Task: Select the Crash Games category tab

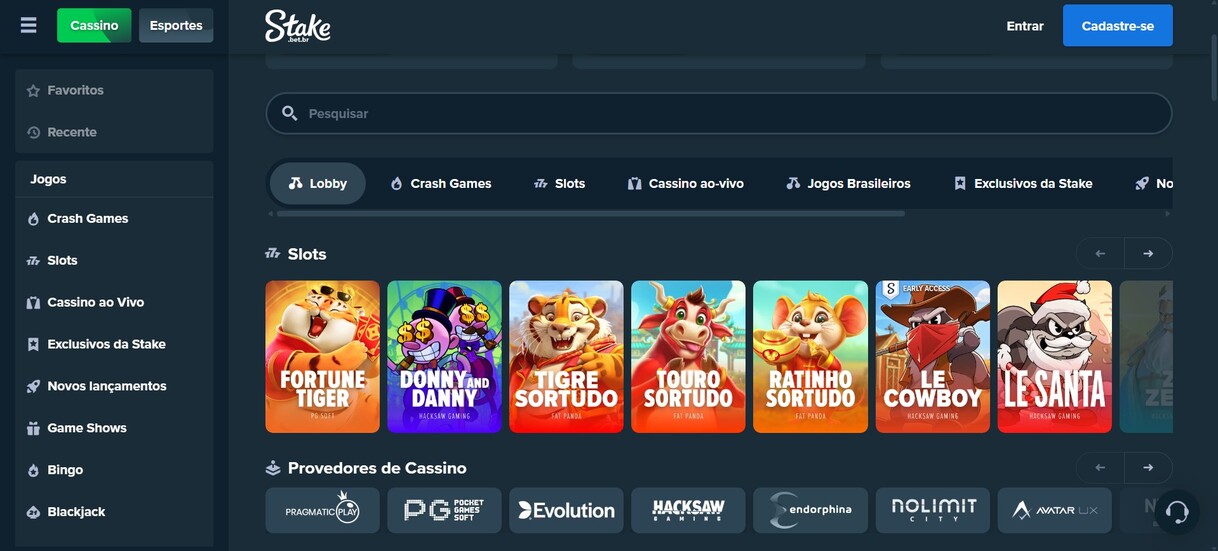Action: pos(440,184)
